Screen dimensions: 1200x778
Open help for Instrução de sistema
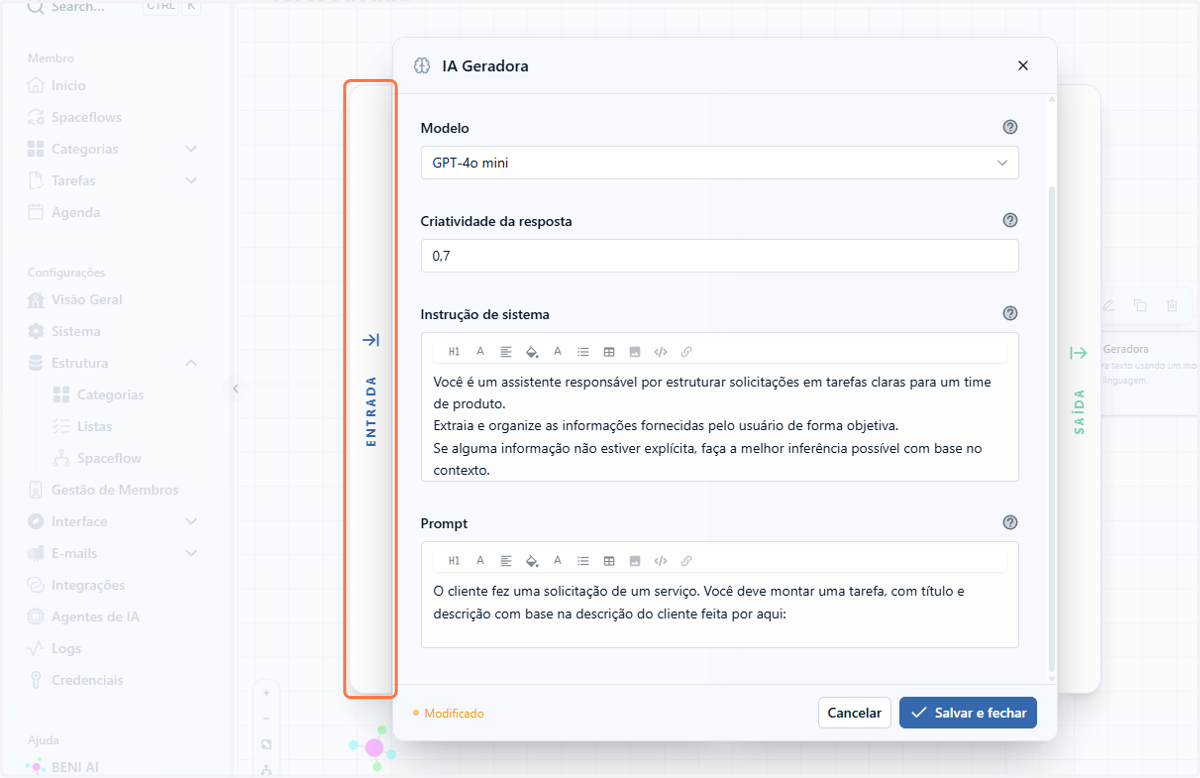[x=1010, y=313]
